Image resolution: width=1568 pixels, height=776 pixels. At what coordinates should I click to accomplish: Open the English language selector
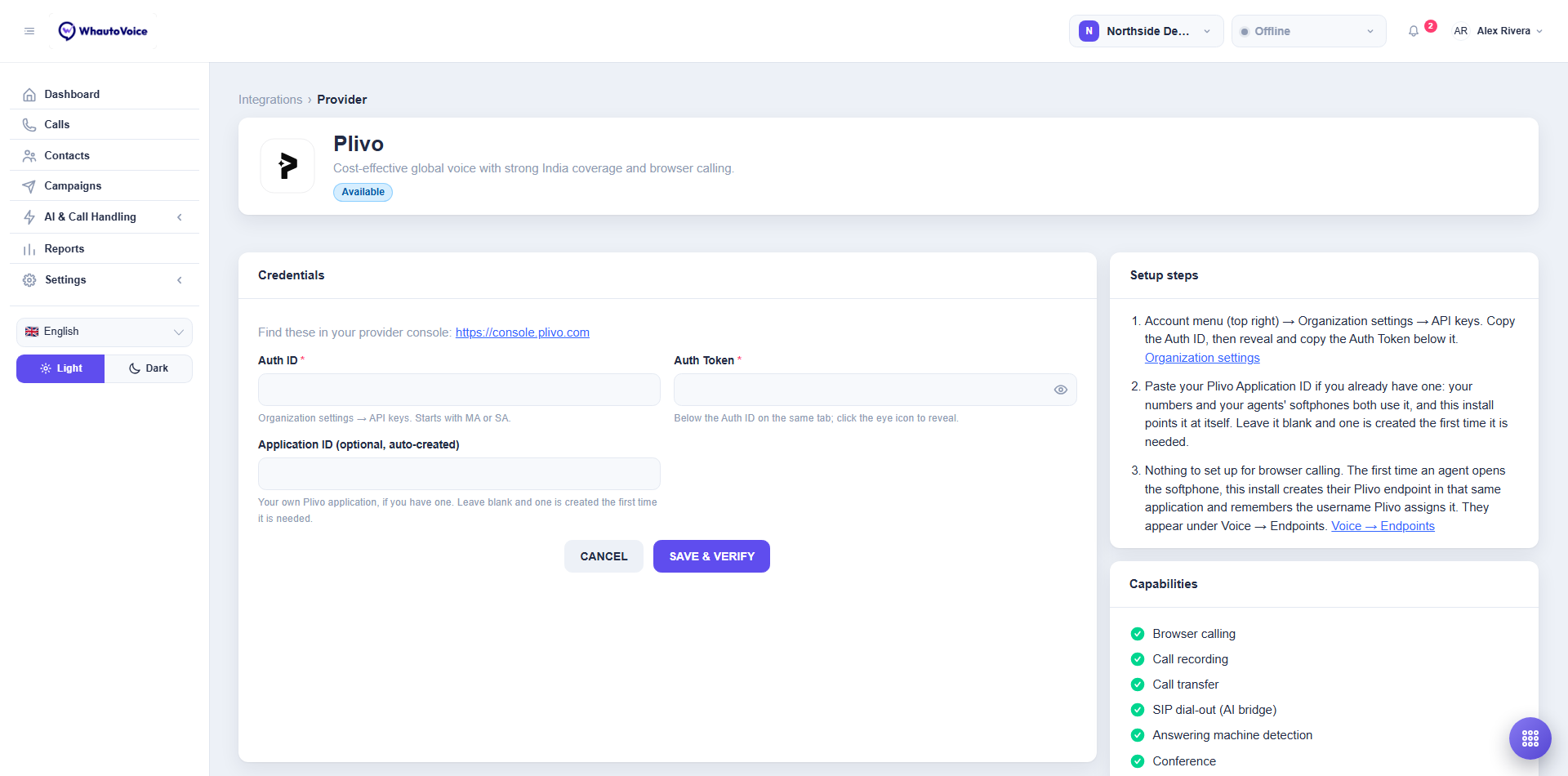105,332
